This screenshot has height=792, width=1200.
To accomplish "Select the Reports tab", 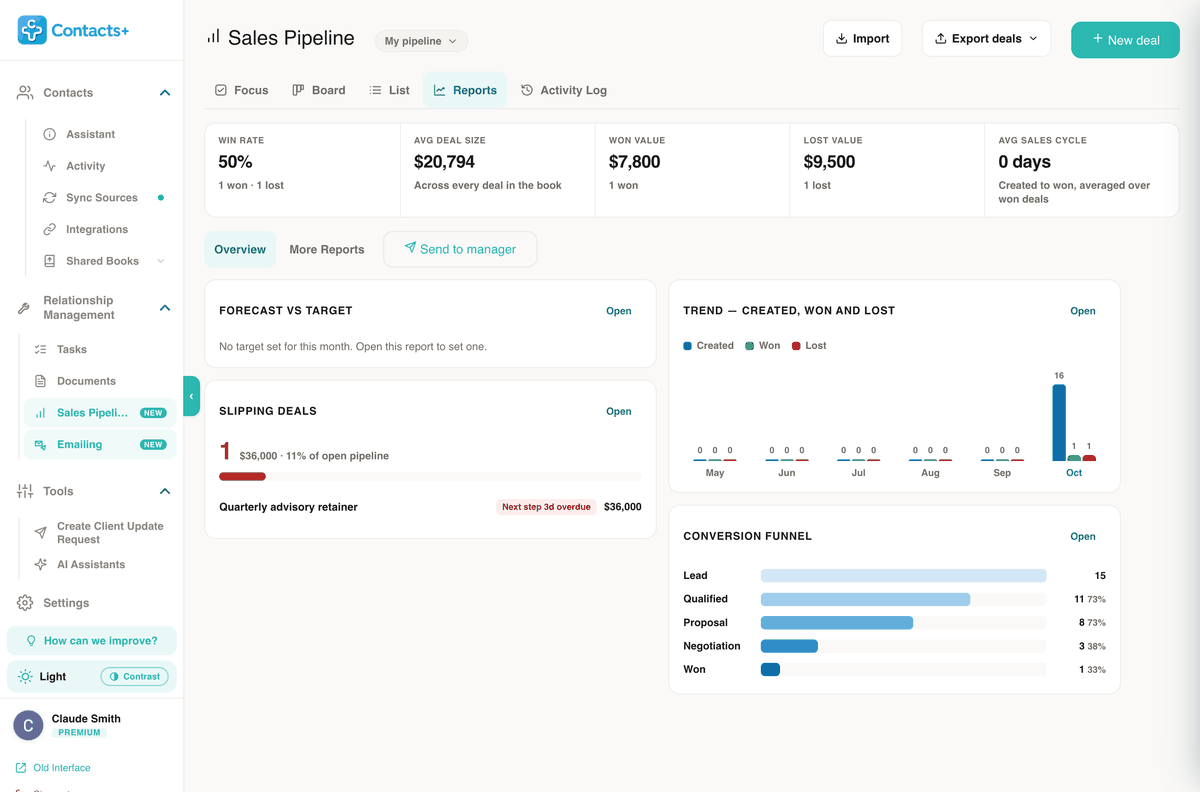I will [x=465, y=90].
